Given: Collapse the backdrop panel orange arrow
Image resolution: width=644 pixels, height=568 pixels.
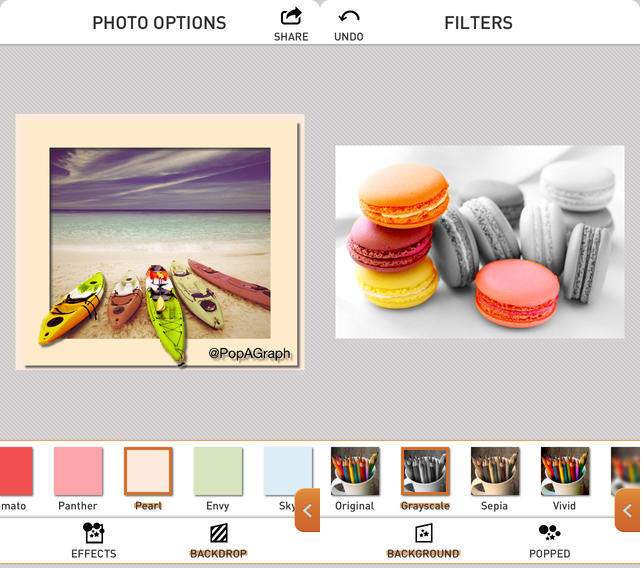Looking at the screenshot, I should 307,510.
